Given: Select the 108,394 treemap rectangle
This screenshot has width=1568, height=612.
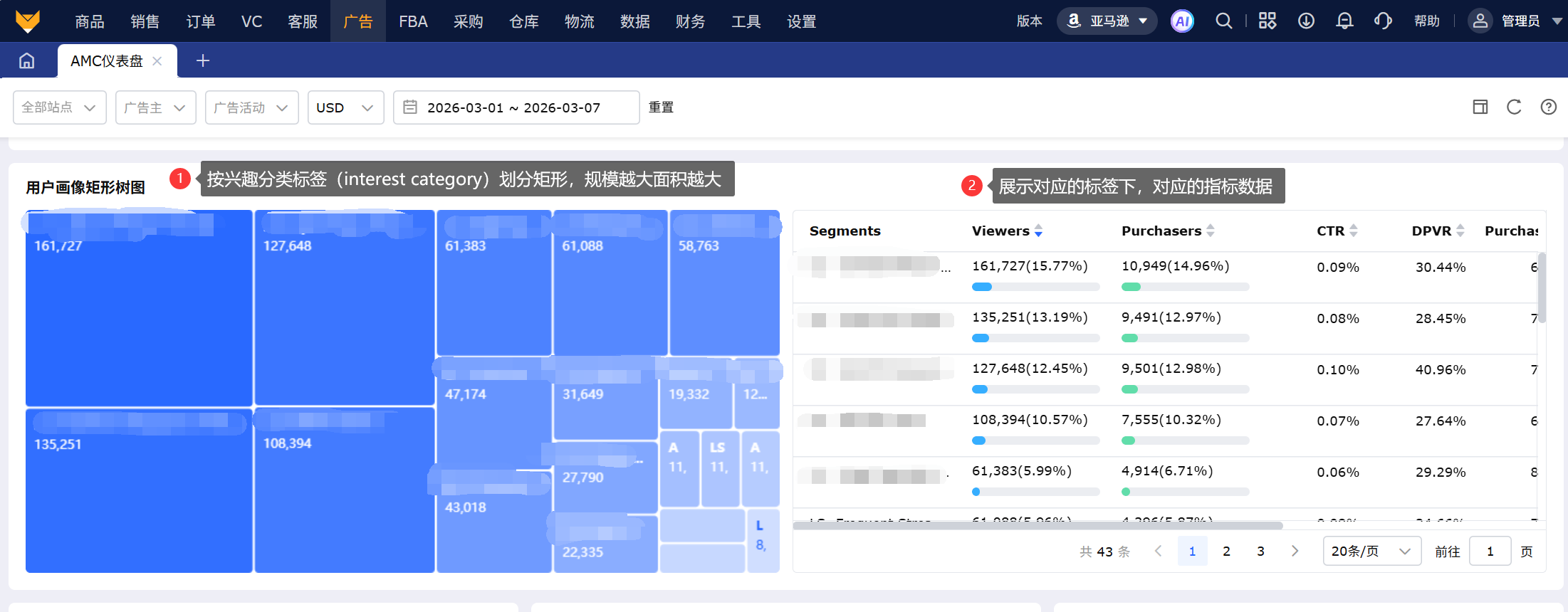Looking at the screenshot, I should [345, 491].
